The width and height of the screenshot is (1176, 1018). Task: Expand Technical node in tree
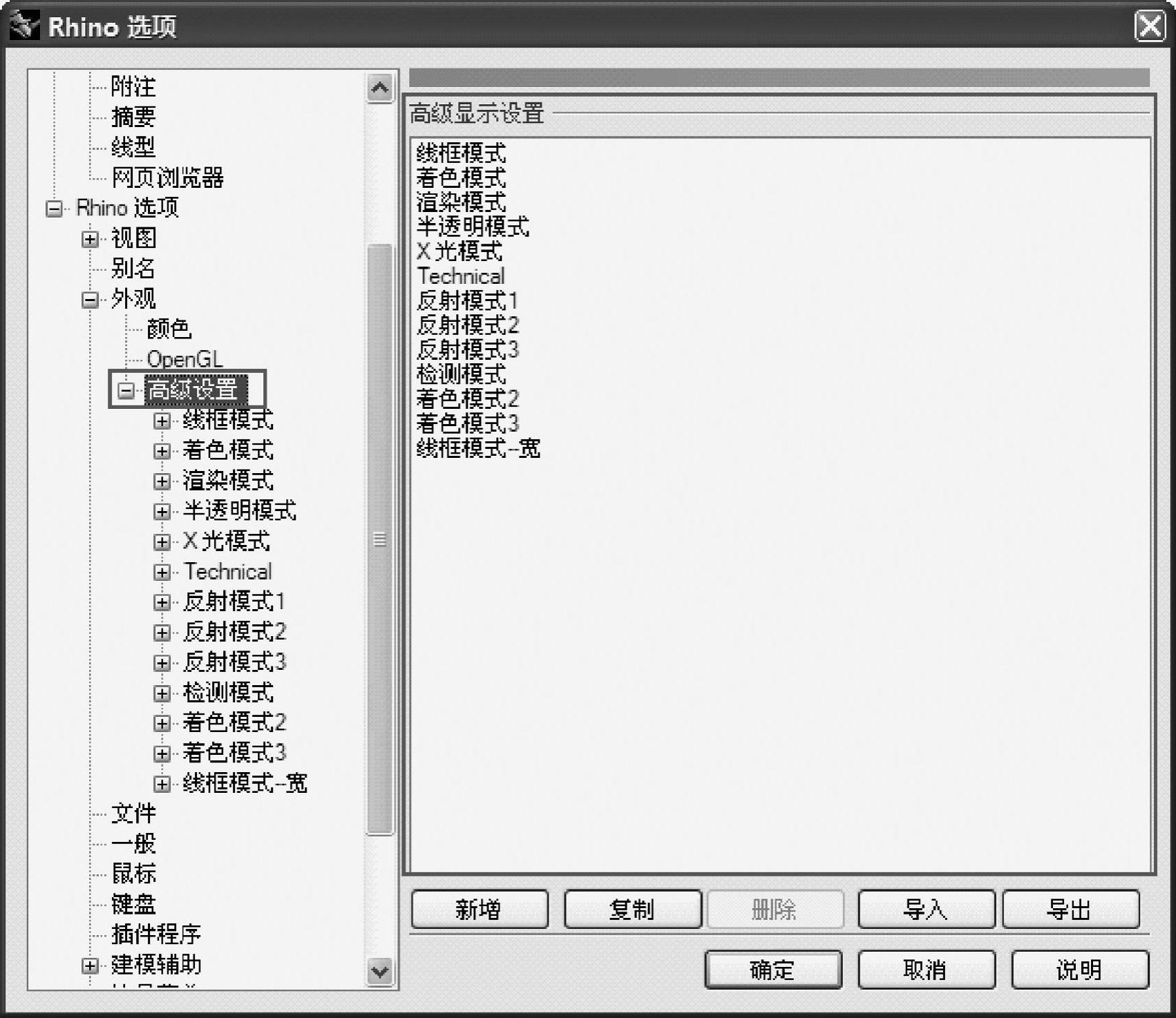pyautogui.click(x=162, y=573)
